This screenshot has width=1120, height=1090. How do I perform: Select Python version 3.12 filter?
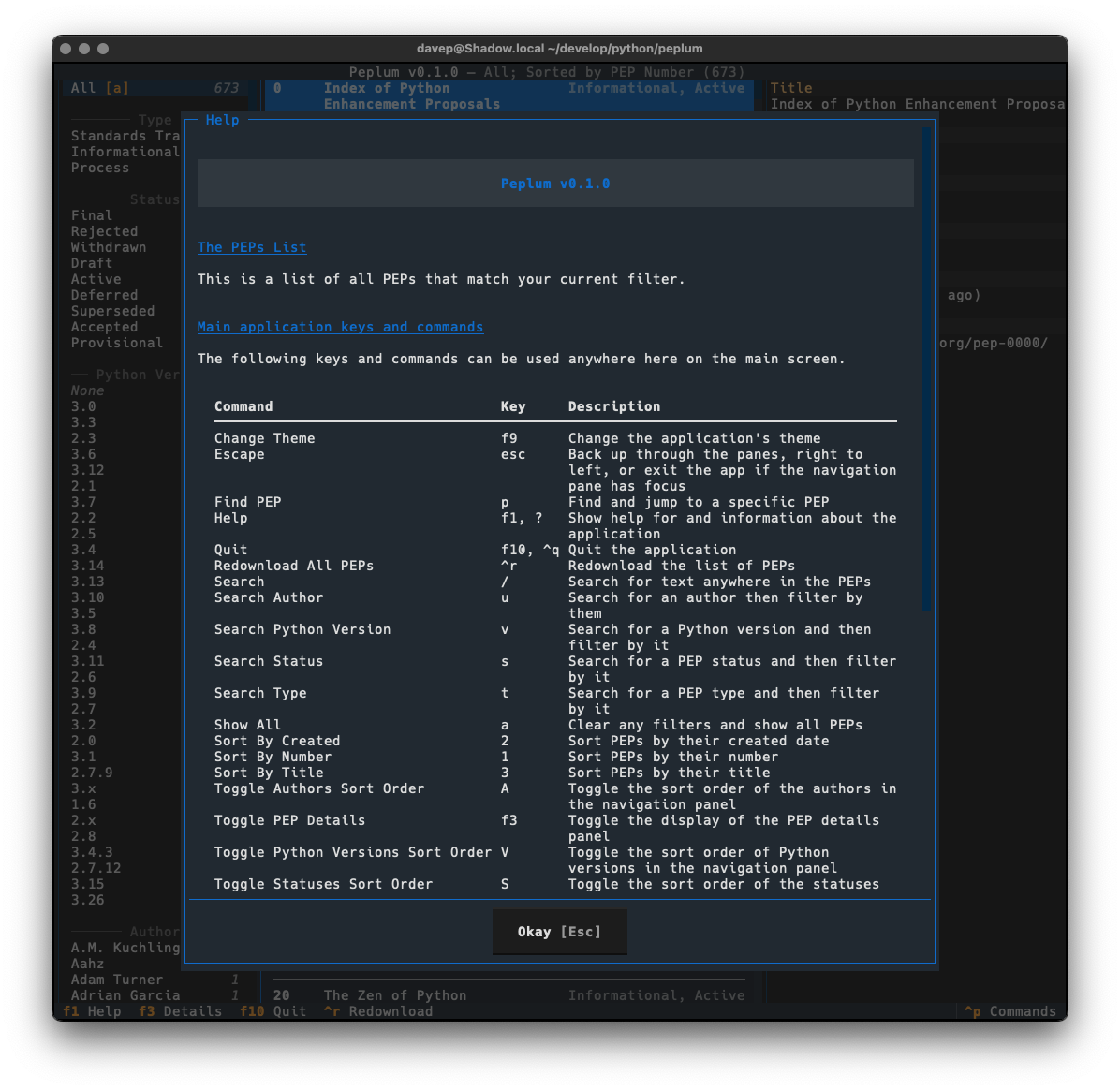(x=88, y=470)
